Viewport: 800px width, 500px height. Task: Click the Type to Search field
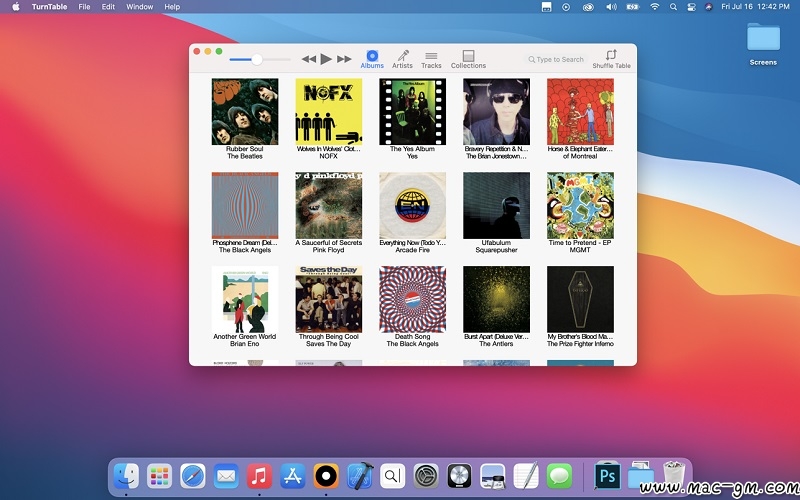(x=556, y=59)
